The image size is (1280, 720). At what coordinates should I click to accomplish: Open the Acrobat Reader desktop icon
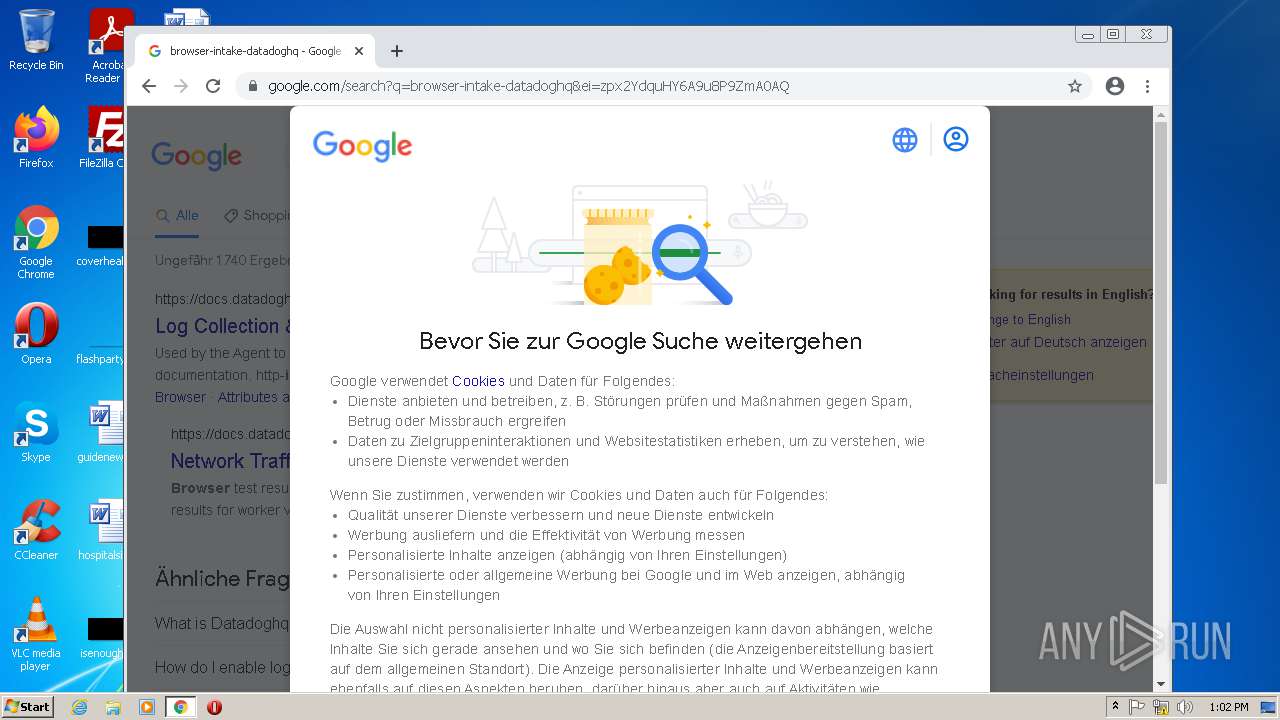(x=106, y=46)
